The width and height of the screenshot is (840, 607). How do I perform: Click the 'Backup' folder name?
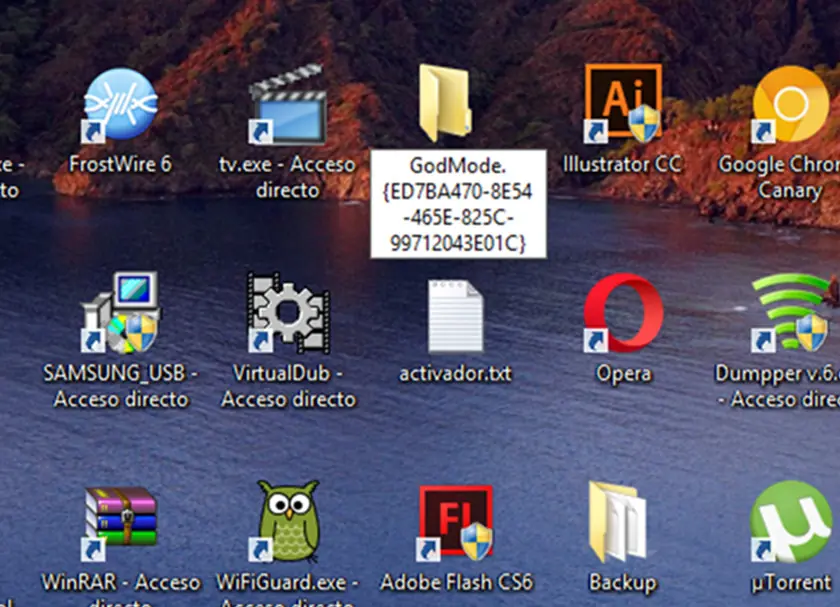tap(623, 582)
